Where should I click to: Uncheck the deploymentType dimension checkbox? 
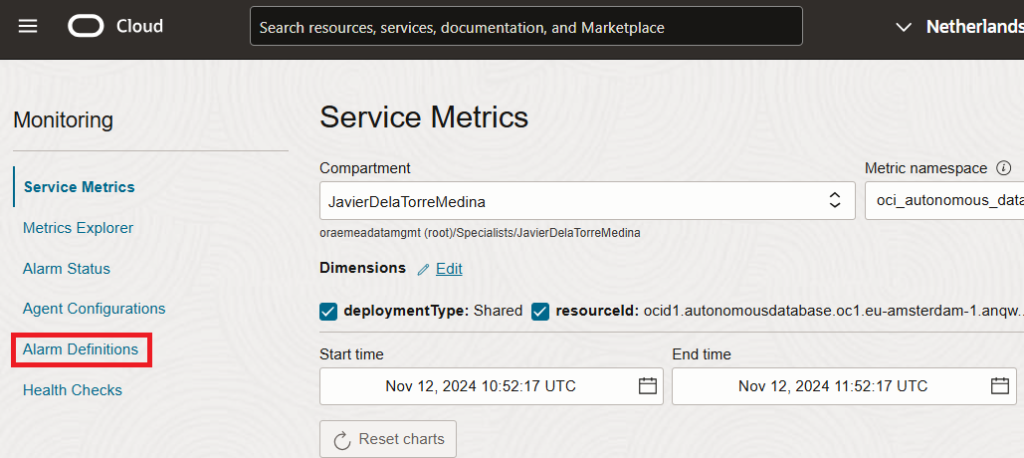pyautogui.click(x=328, y=311)
